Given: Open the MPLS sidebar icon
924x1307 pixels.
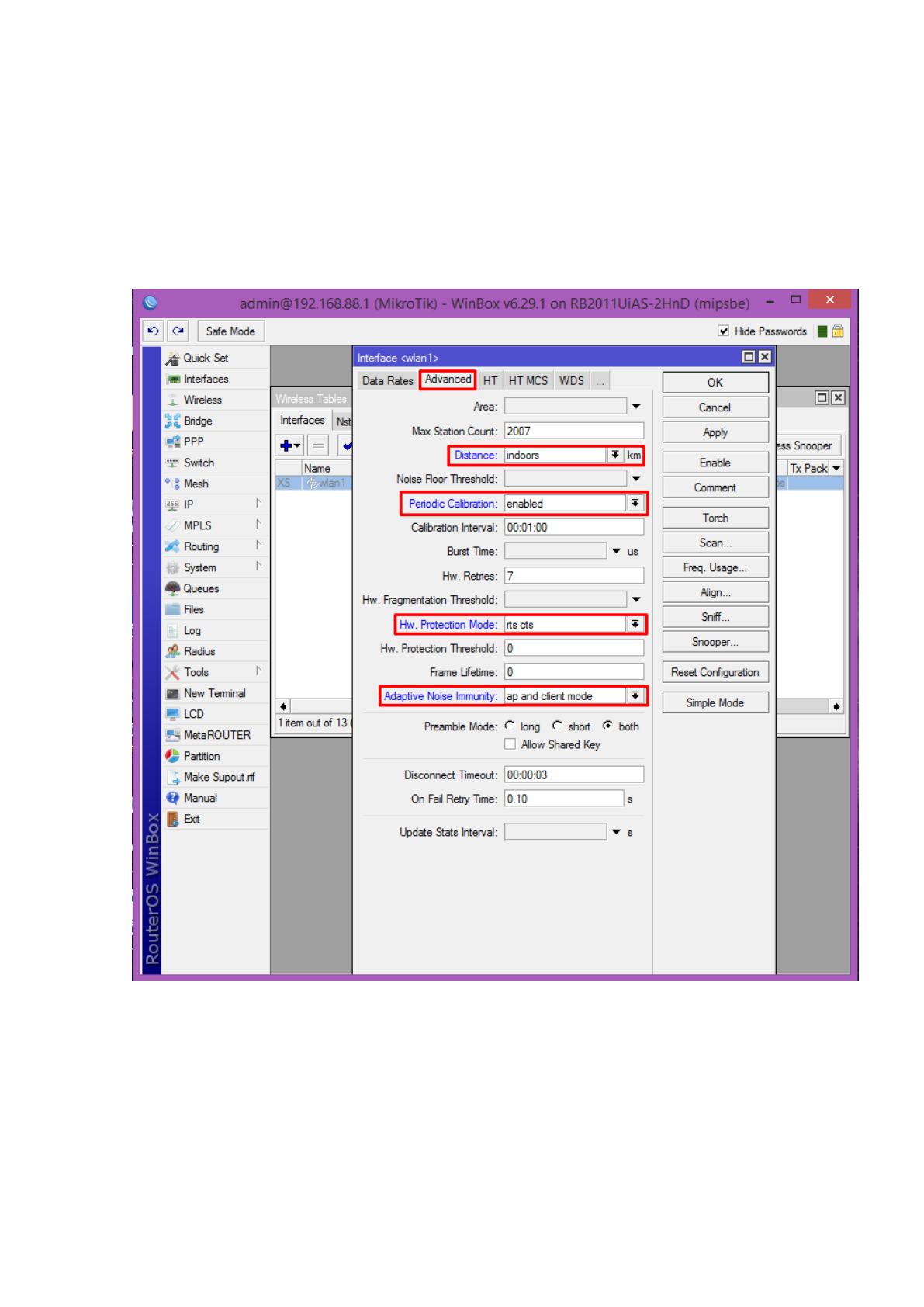Looking at the screenshot, I should pyautogui.click(x=172, y=526).
